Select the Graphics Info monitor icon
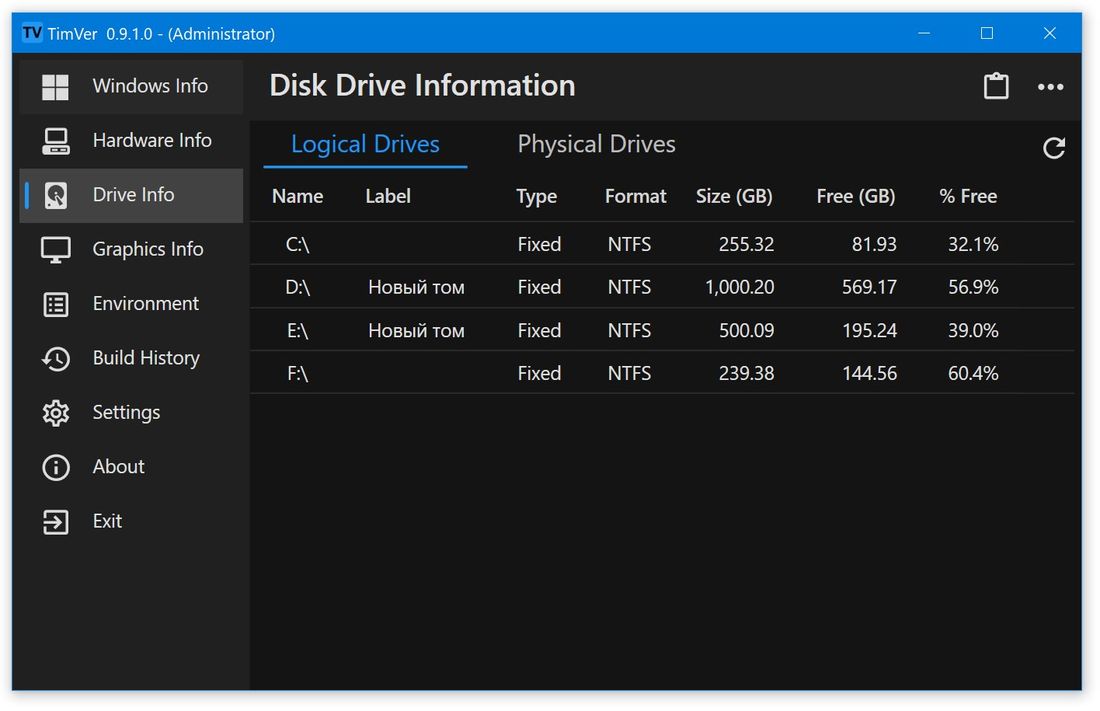Image resolution: width=1100 pixels, height=711 pixels. click(56, 250)
